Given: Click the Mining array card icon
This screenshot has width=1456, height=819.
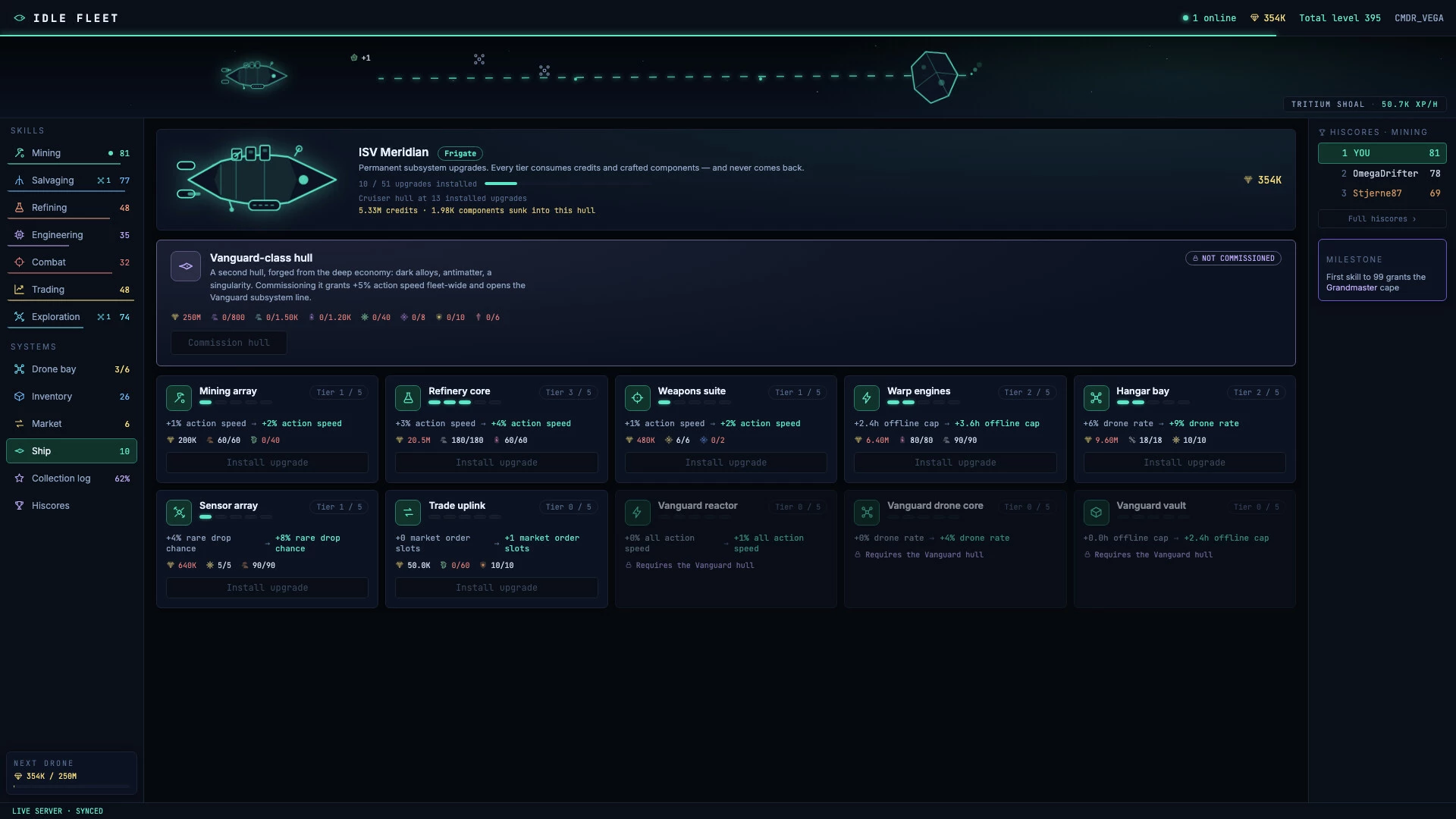Looking at the screenshot, I should (179, 398).
